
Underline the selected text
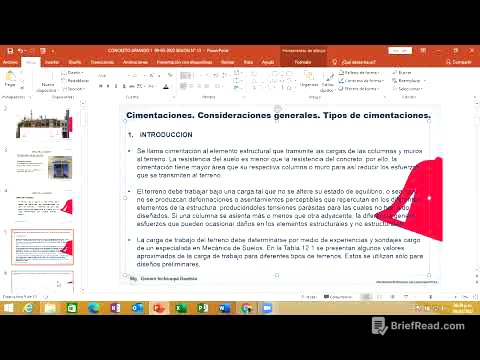(x=116, y=86)
